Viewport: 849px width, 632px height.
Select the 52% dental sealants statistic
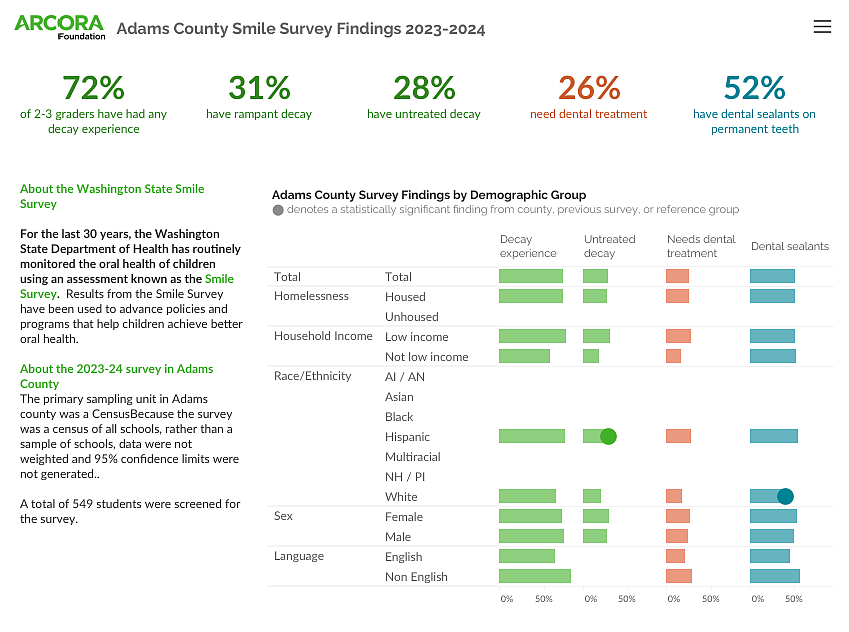(754, 88)
